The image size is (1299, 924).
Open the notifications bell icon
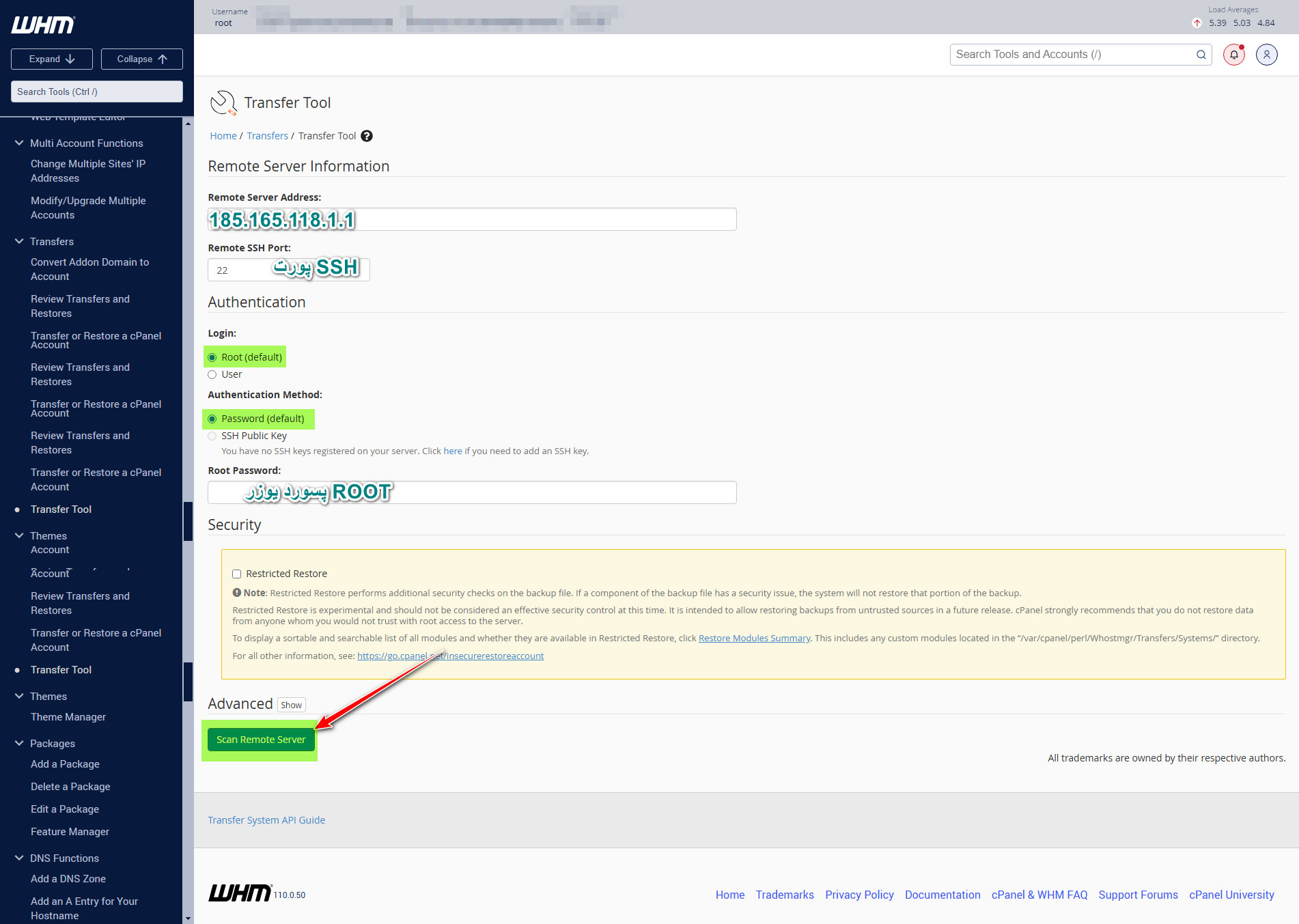click(1233, 55)
